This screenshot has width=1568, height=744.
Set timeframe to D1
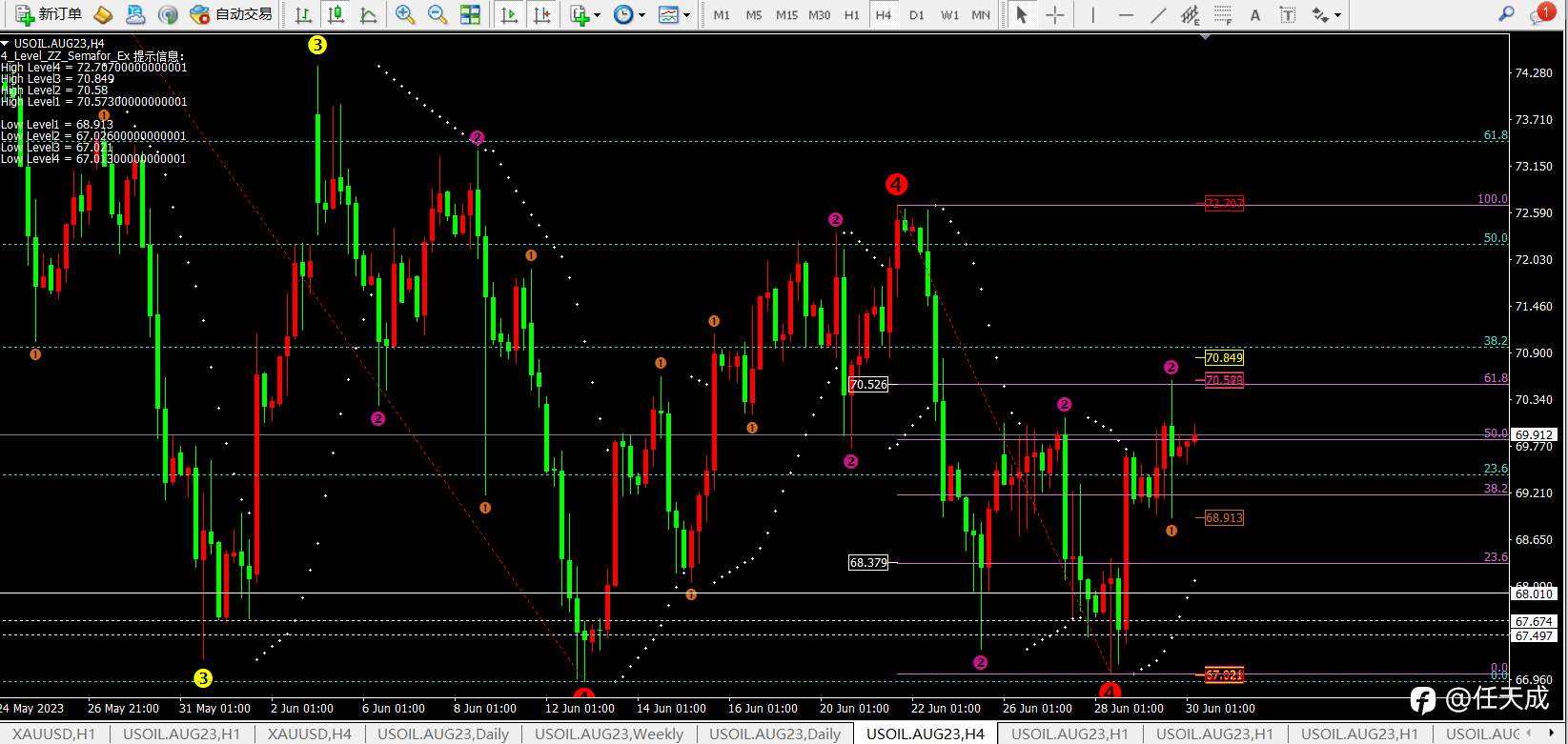pos(916,14)
